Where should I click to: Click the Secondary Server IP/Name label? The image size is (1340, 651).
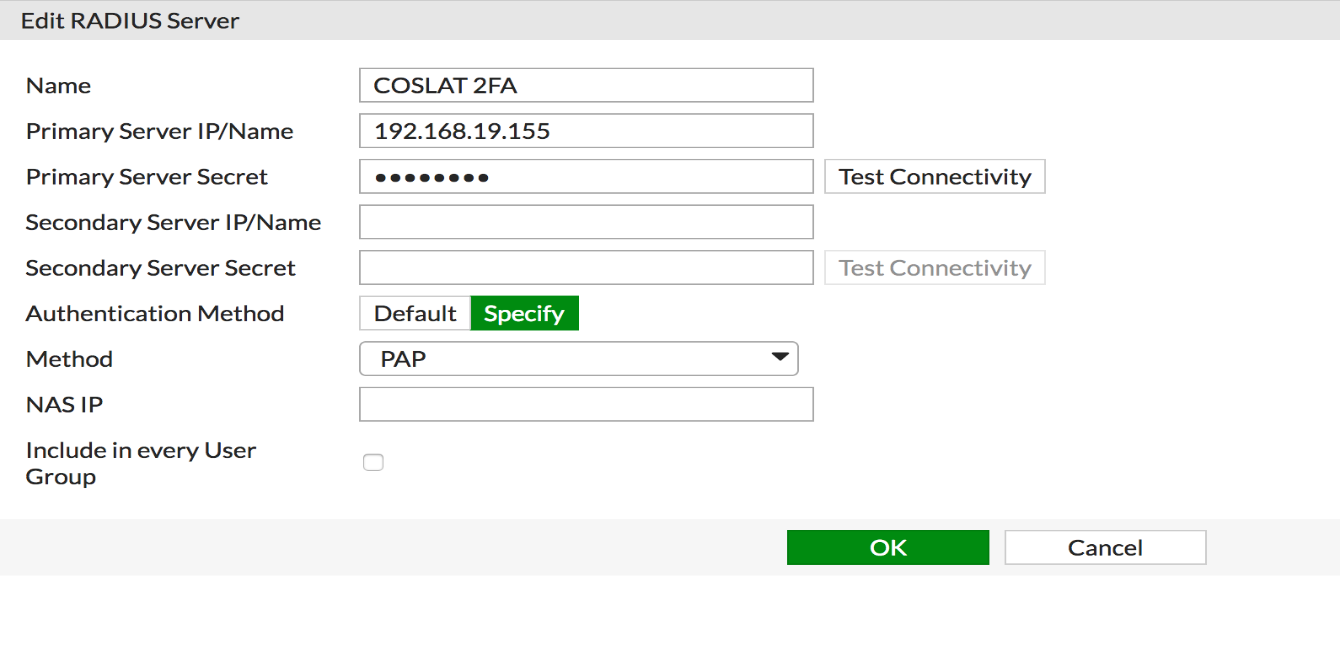point(174,222)
